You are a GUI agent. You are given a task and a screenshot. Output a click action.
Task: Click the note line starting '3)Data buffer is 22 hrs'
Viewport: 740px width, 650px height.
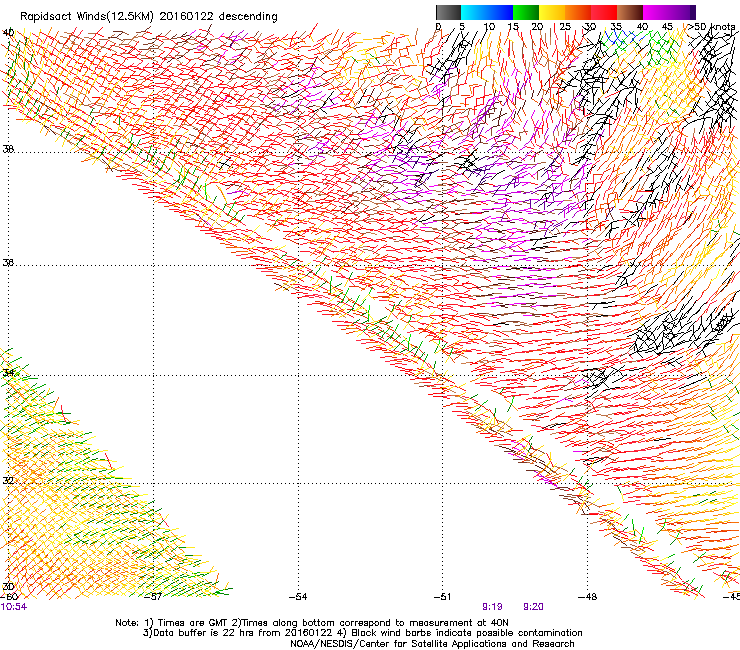362,633
